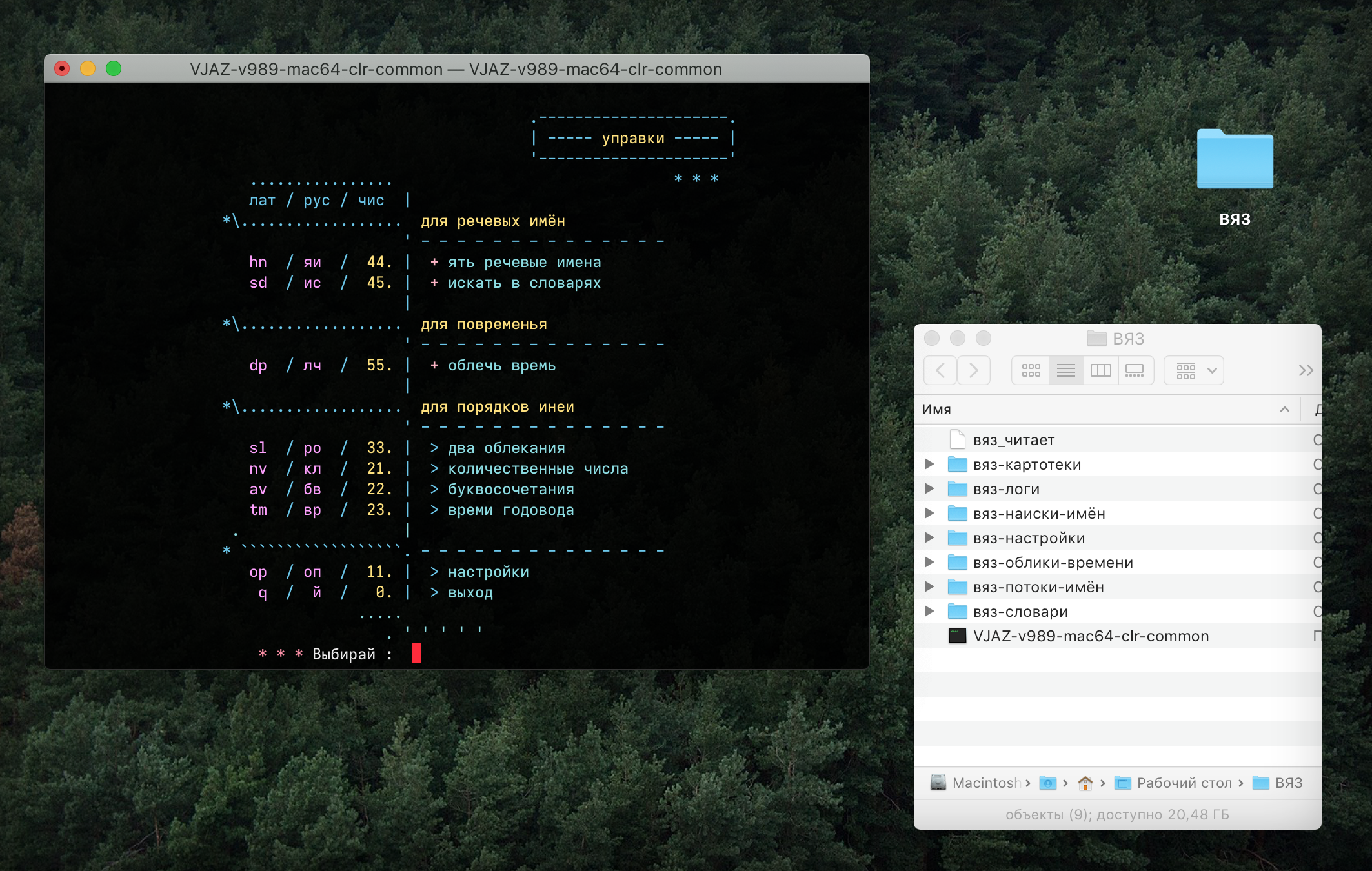
Task: Expand the вяз-настройки folder triangle
Action: click(x=929, y=537)
